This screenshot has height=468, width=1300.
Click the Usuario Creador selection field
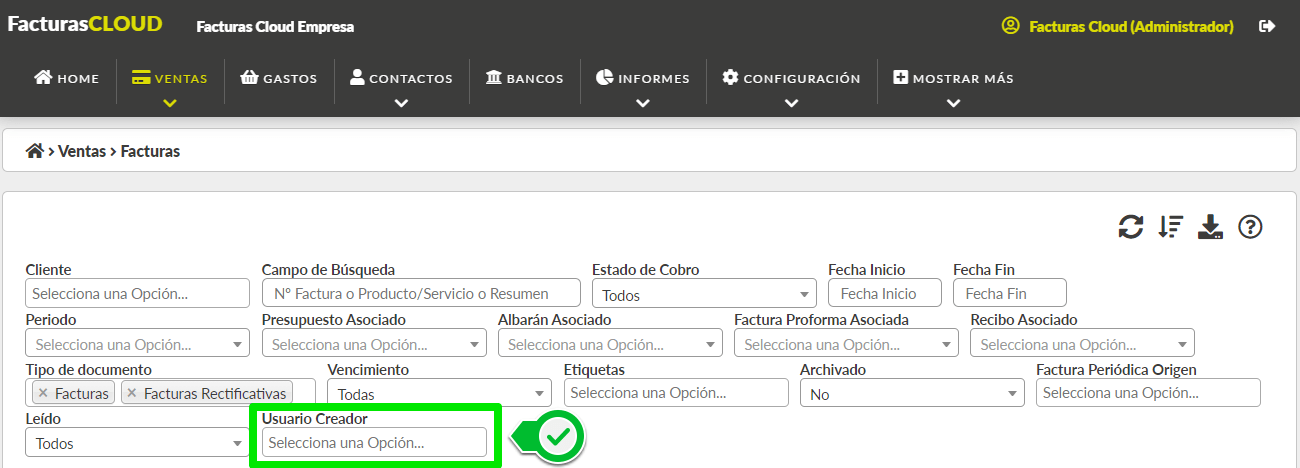[x=374, y=442]
